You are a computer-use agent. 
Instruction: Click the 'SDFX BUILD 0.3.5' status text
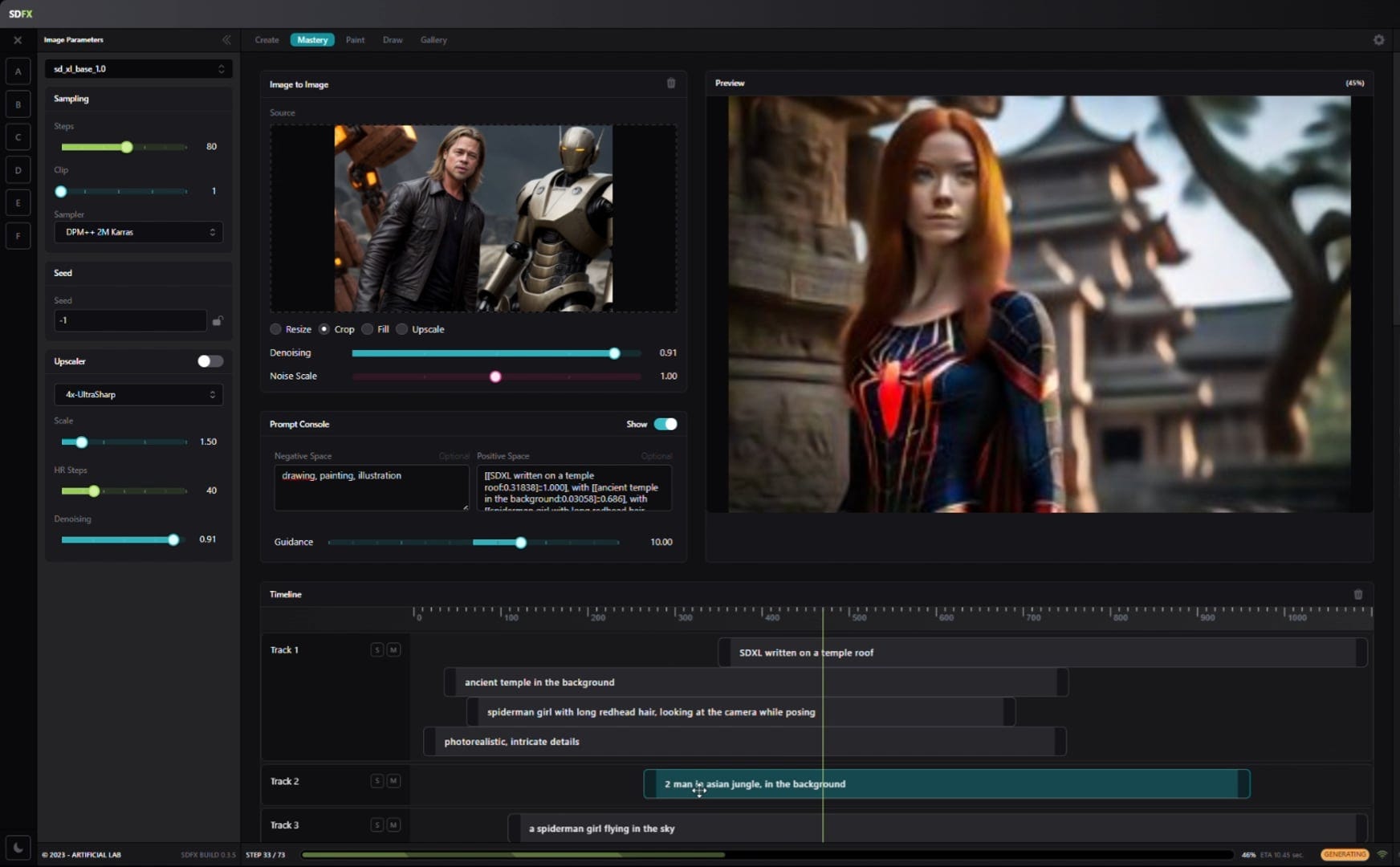pyautogui.click(x=209, y=855)
